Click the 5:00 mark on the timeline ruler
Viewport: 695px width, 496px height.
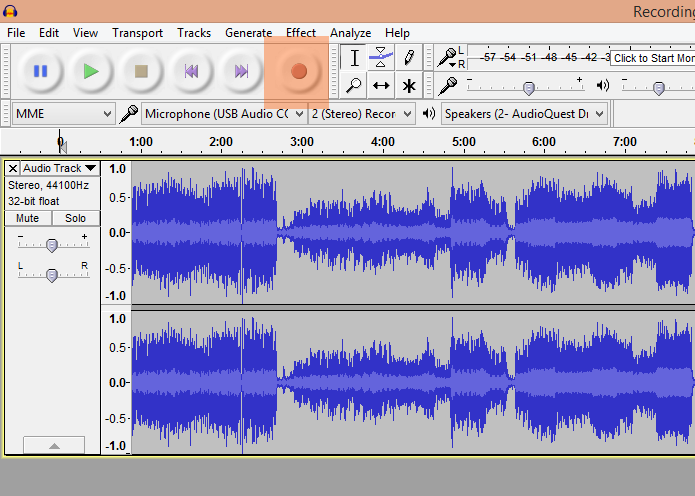[x=464, y=142]
